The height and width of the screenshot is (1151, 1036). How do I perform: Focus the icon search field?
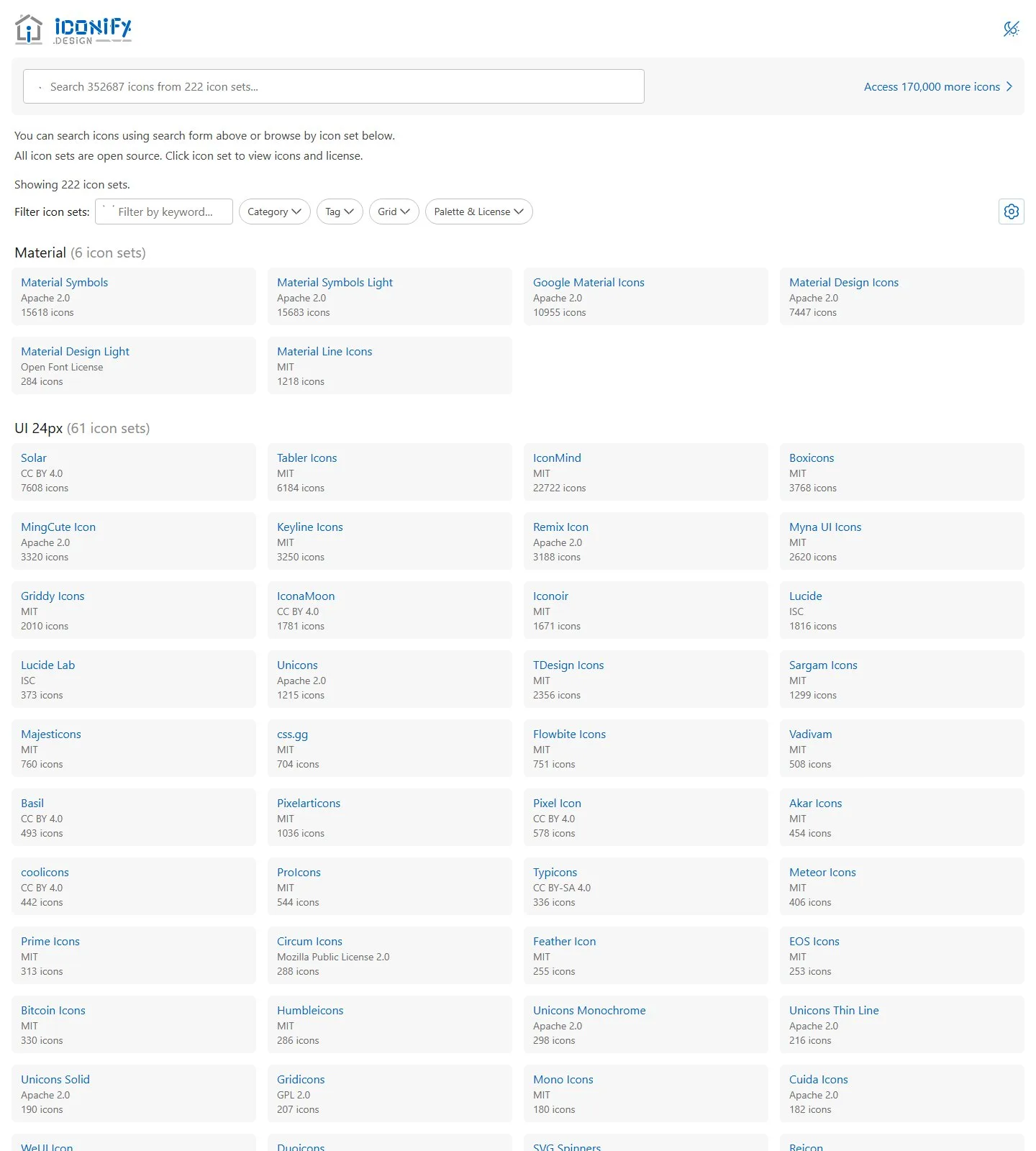coord(334,86)
